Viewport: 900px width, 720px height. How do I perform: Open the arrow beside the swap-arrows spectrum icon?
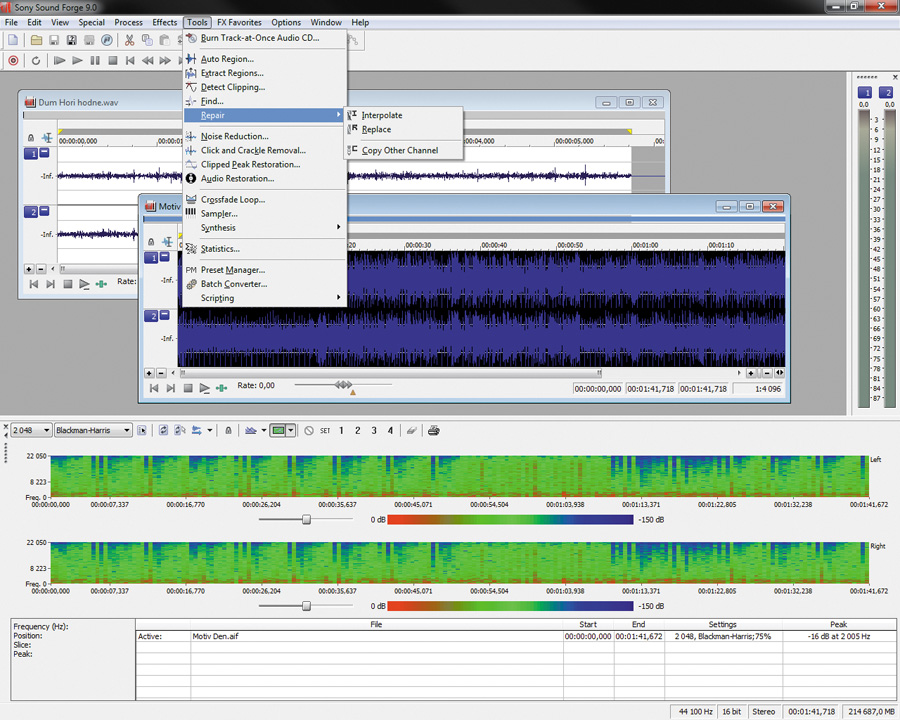coord(210,430)
